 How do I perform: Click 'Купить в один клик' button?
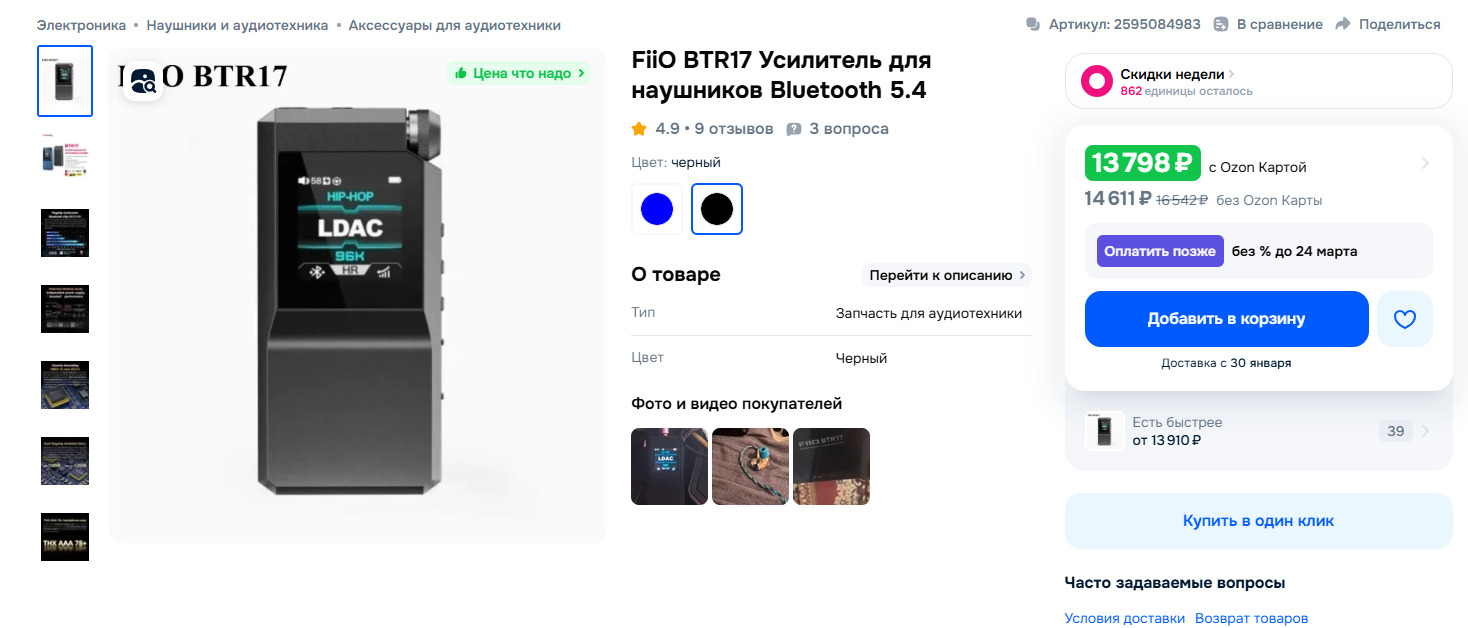[1258, 521]
